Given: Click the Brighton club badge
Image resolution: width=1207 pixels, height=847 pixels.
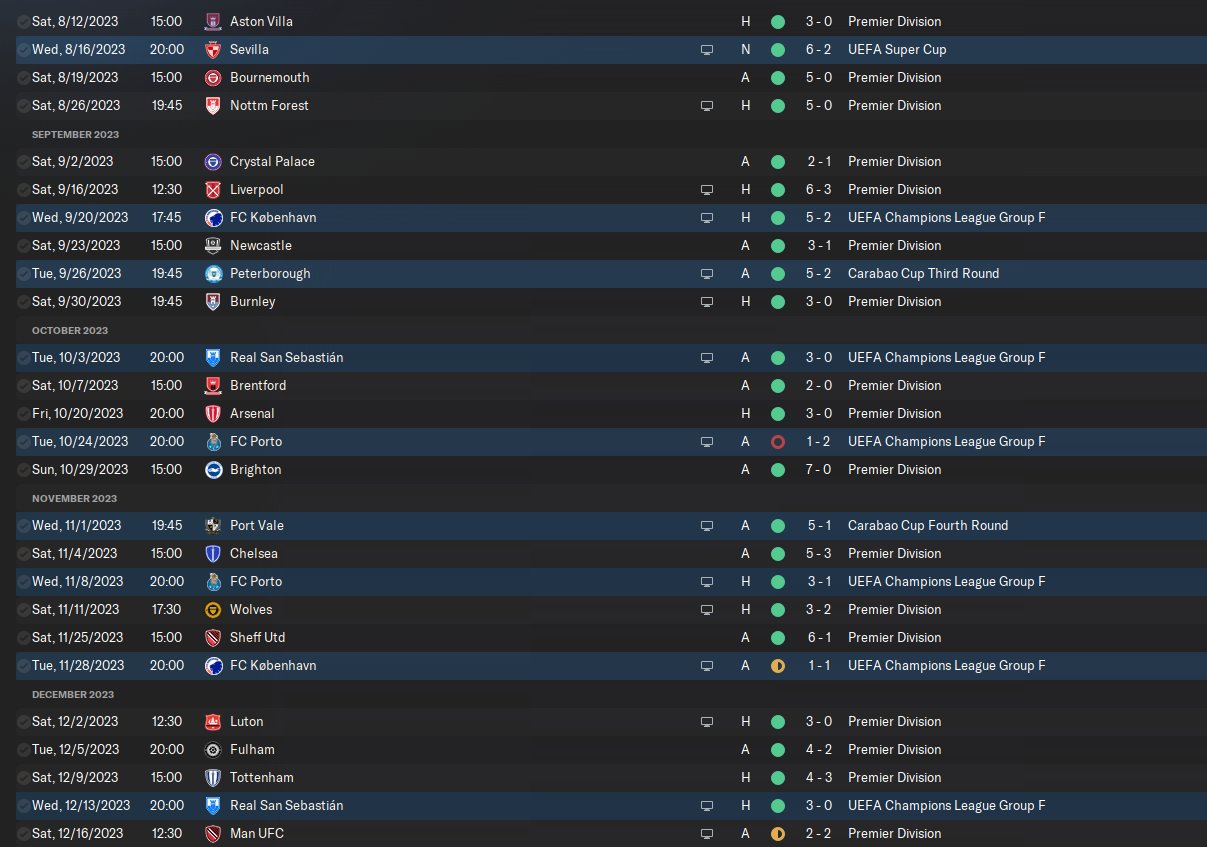Looking at the screenshot, I should (212, 469).
